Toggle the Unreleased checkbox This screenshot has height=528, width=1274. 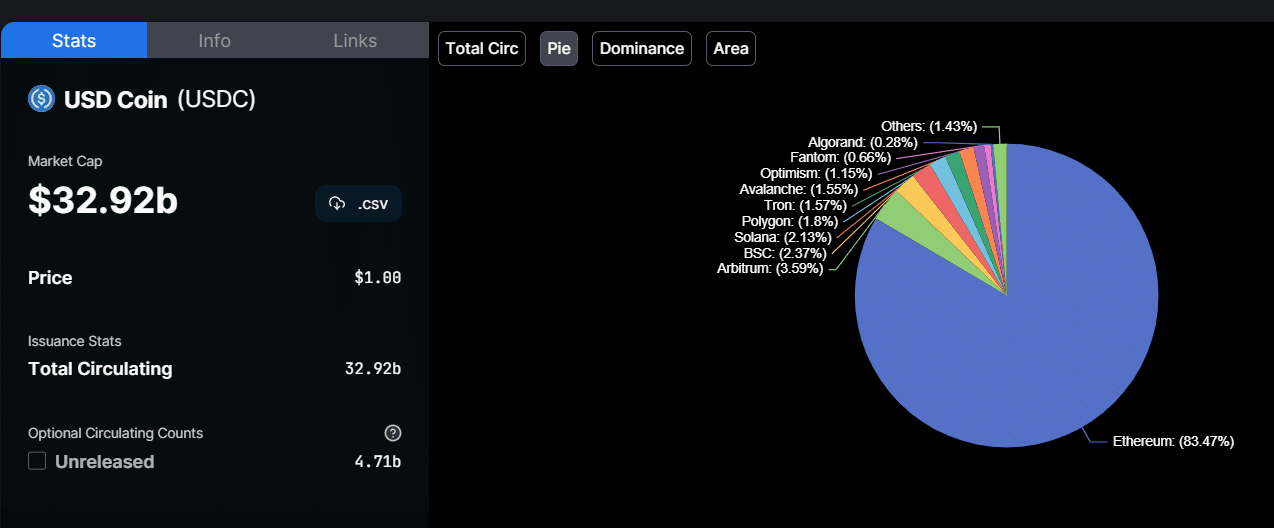(x=37, y=461)
